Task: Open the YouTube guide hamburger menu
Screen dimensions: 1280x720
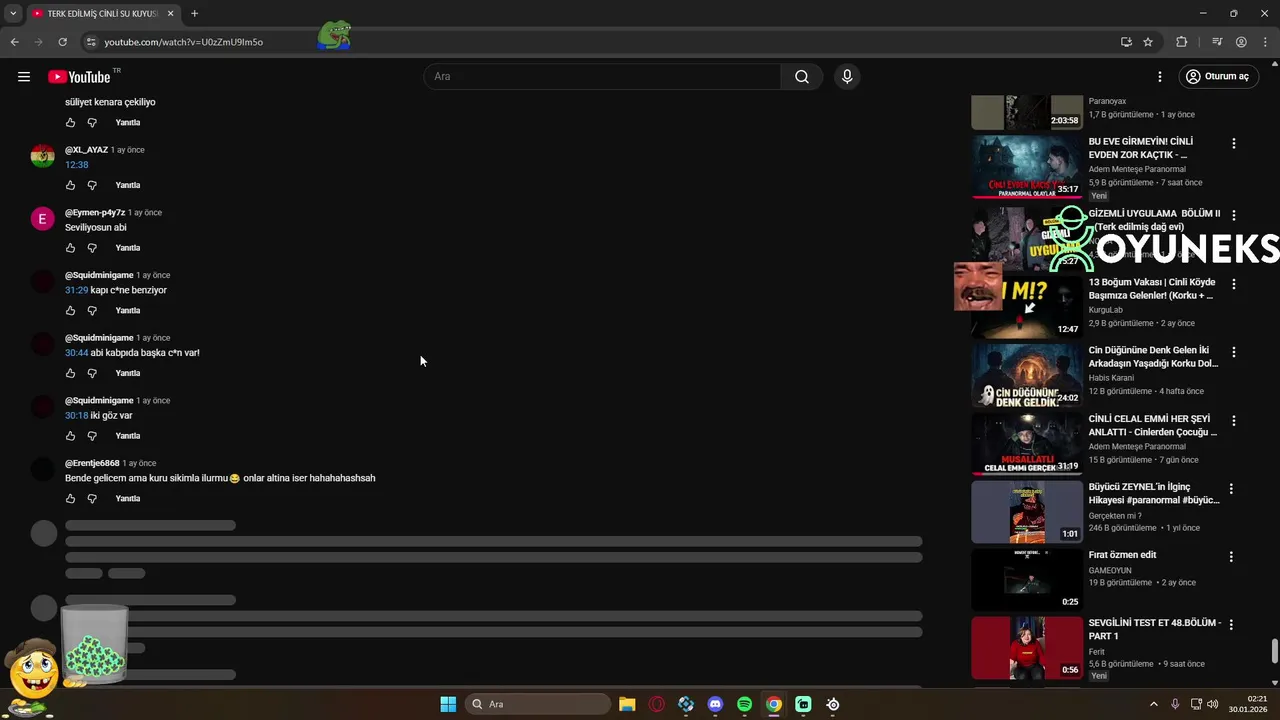Action: (24, 77)
